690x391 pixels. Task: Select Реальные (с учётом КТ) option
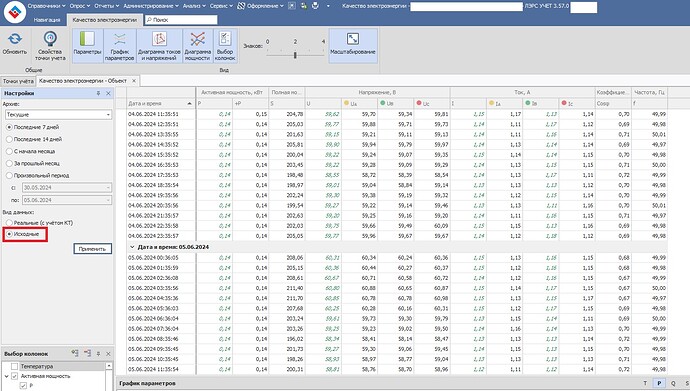tap(9, 223)
